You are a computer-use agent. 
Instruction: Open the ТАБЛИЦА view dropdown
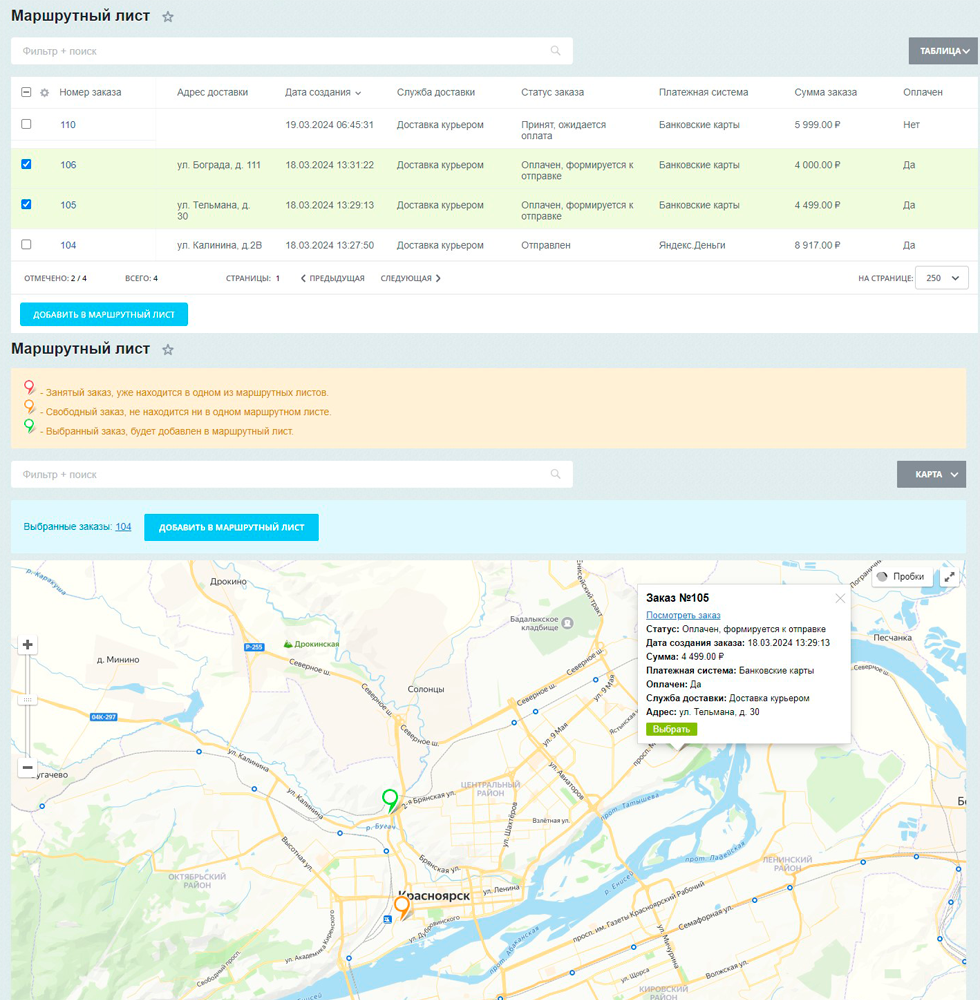tap(943, 51)
